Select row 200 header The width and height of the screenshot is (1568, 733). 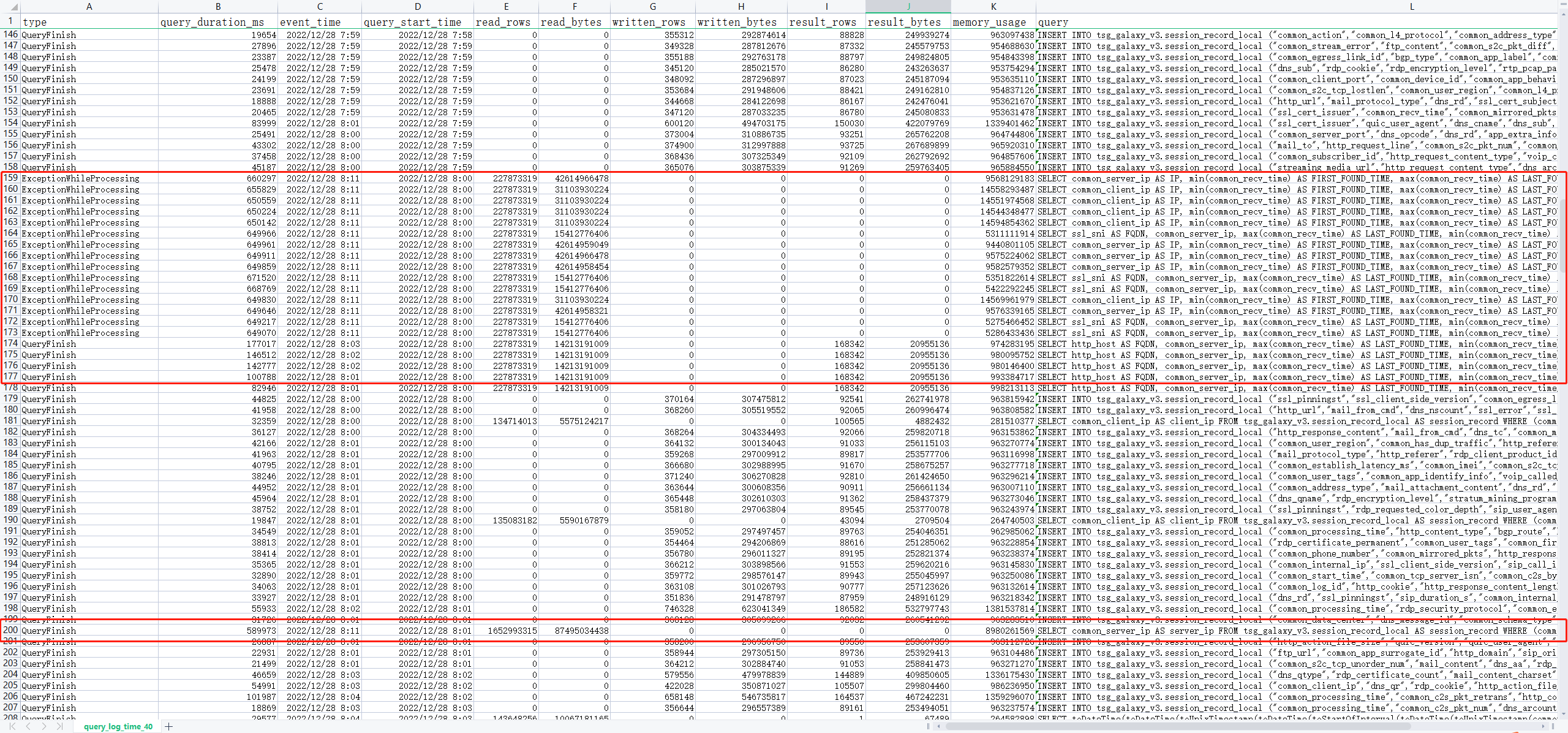(10, 630)
